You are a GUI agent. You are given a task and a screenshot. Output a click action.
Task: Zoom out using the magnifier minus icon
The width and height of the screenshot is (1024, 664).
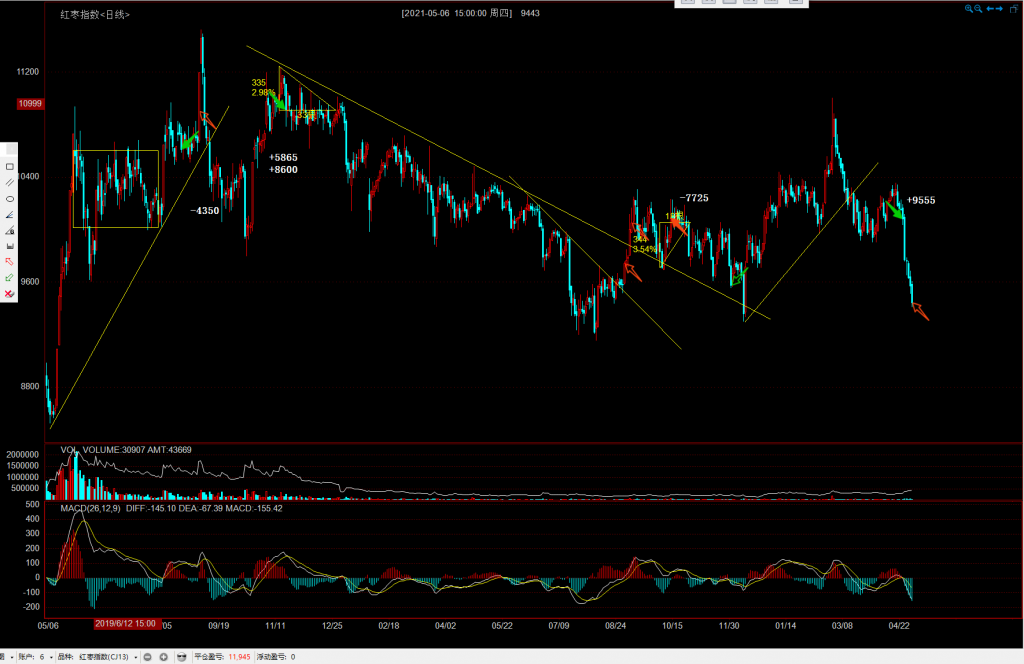(x=979, y=8)
